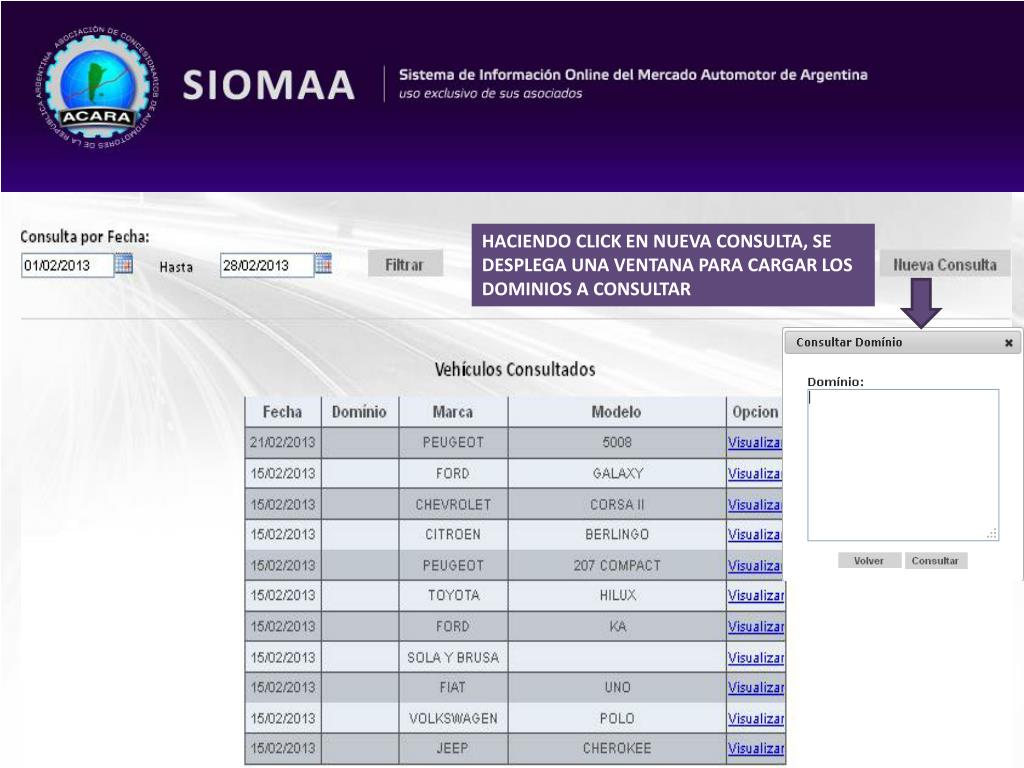Open Visualizar link for JEEP CHEROKEE
The image size is (1024, 768).
pos(756,748)
